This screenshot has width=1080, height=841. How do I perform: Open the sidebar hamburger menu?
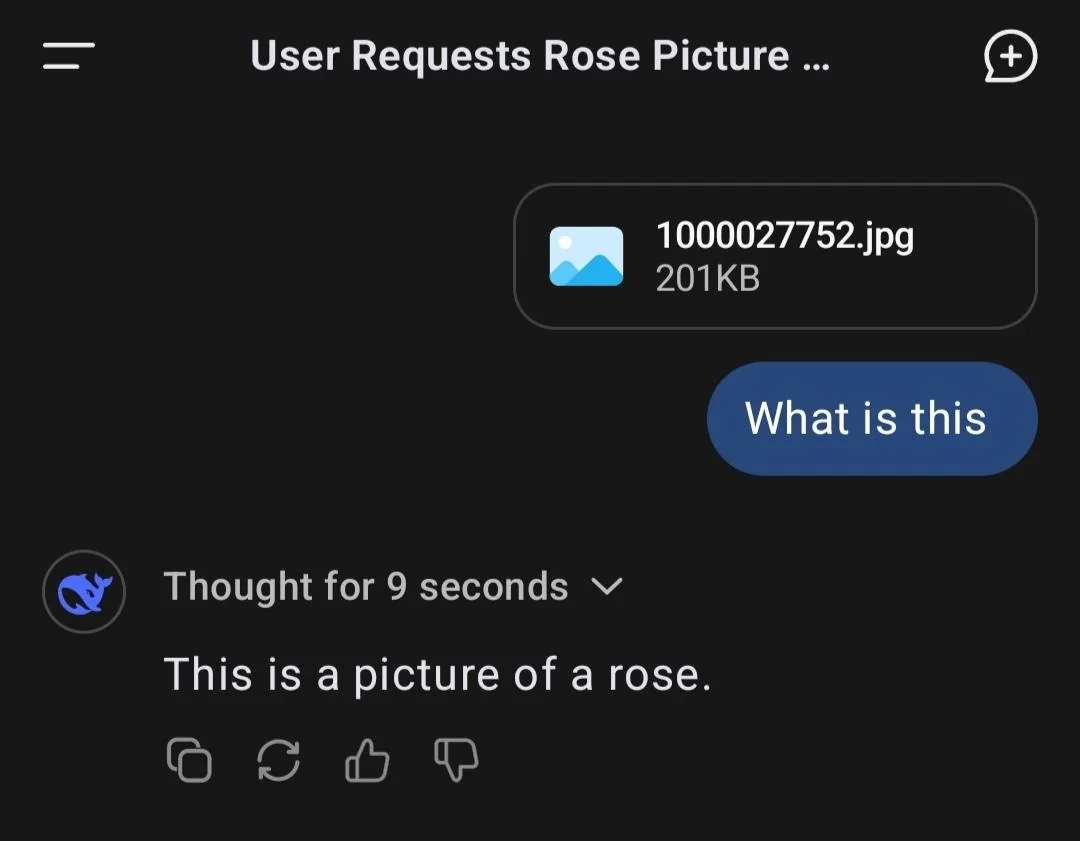[x=69, y=55]
